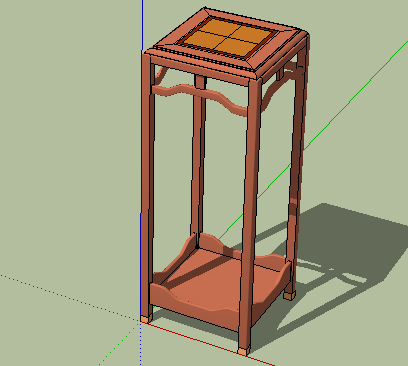408x366 pixels.
Task: Click the tan foot cap at the axis origin
Action: click(x=146, y=319)
